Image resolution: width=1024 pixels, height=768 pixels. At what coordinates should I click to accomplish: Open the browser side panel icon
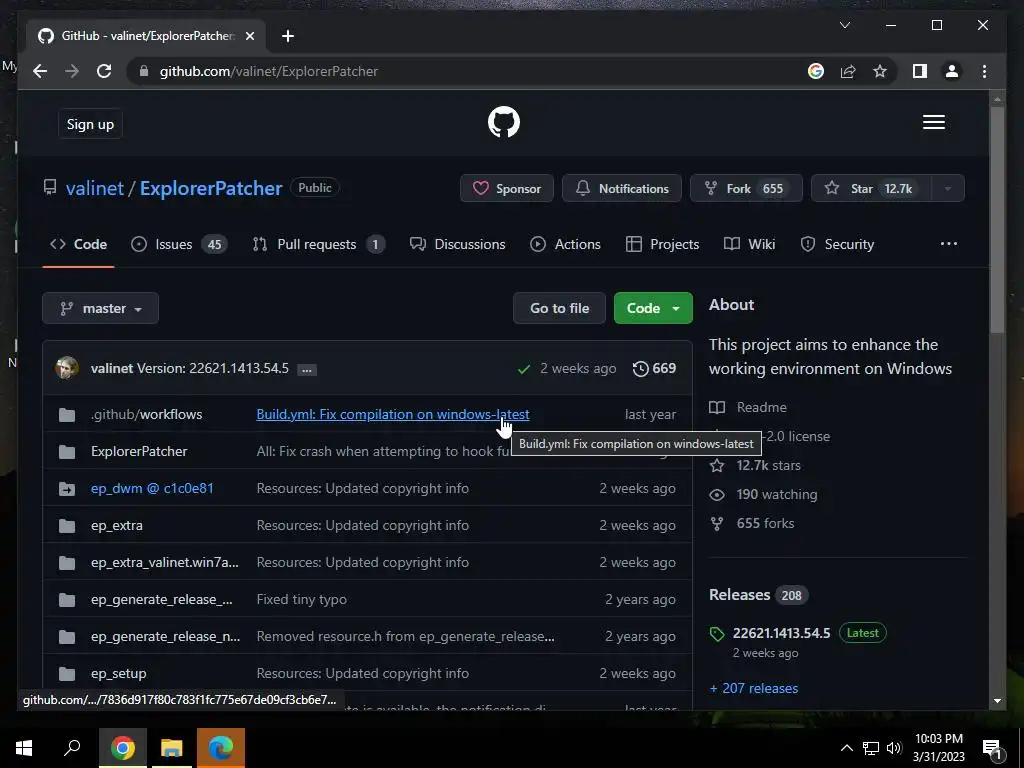pos(920,71)
